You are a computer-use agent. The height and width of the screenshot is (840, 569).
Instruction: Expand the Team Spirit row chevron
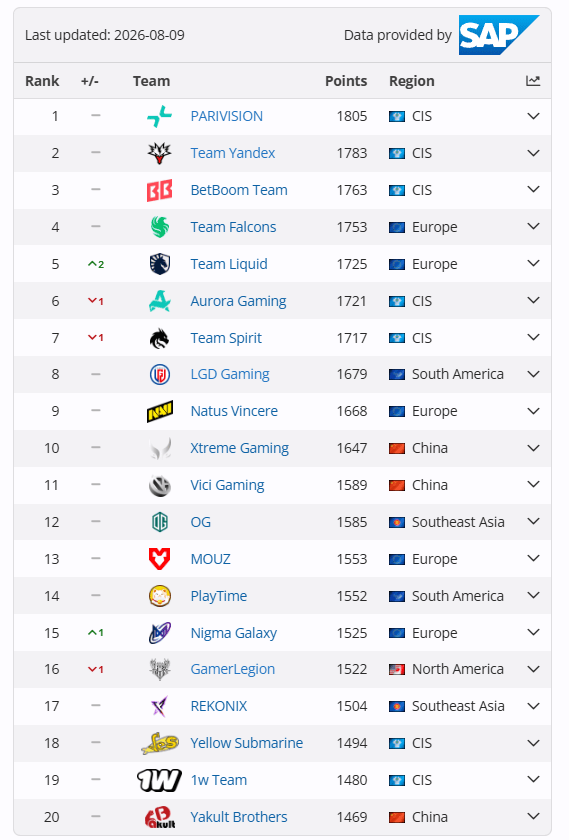pyautogui.click(x=533, y=338)
